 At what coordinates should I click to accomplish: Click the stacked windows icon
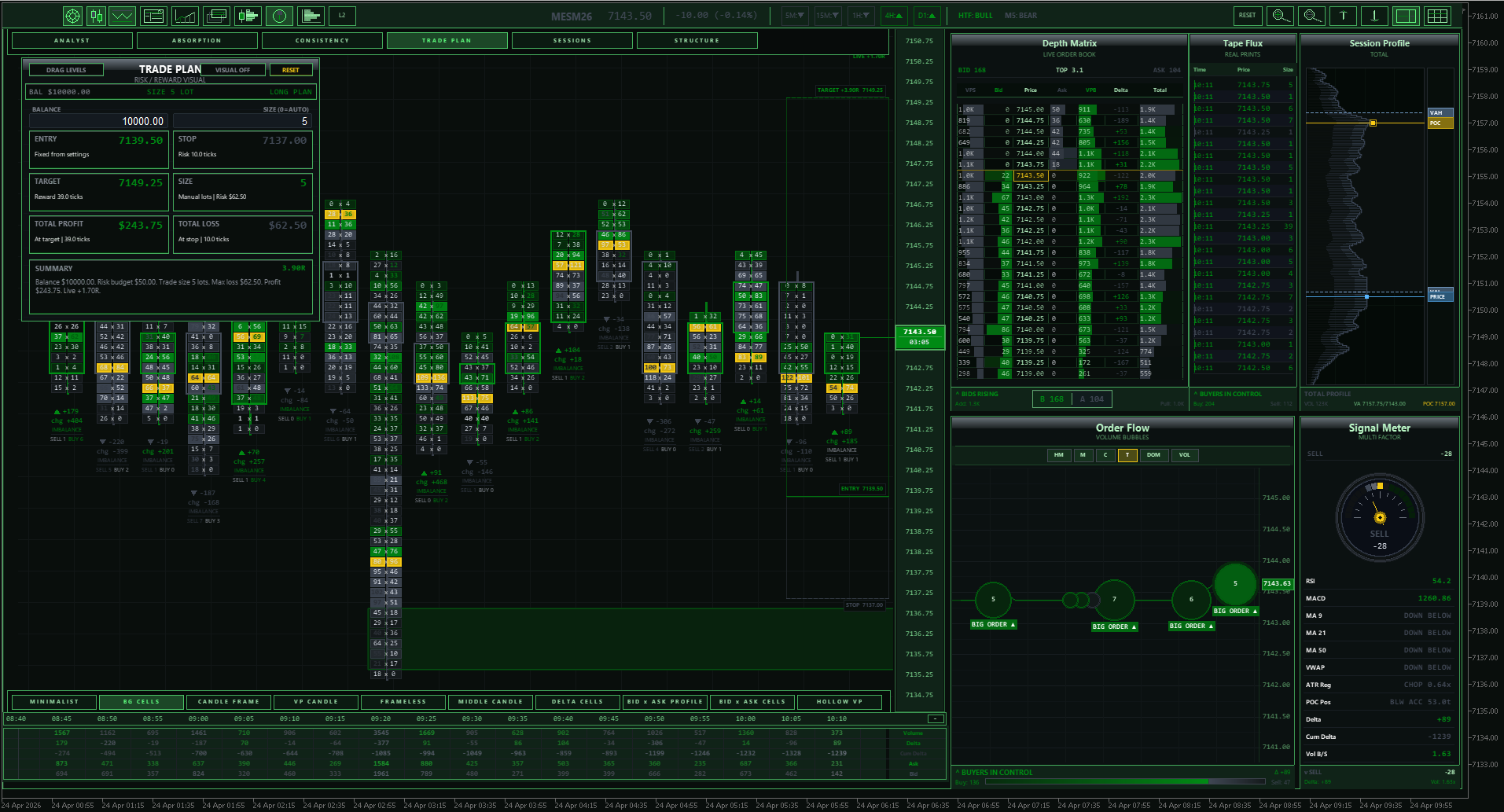pyautogui.click(x=216, y=16)
